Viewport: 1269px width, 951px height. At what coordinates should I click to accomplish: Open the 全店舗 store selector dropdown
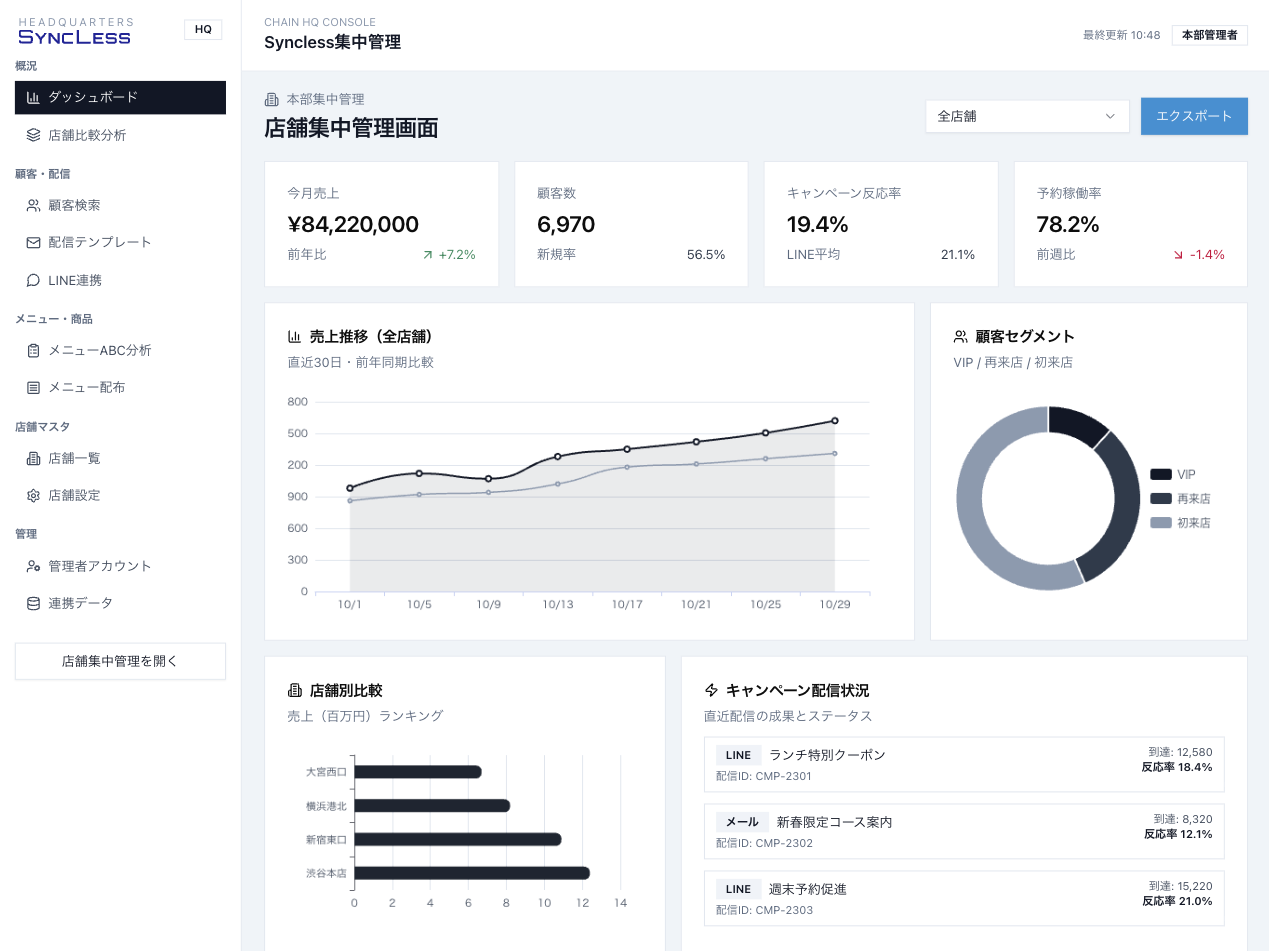point(1026,116)
